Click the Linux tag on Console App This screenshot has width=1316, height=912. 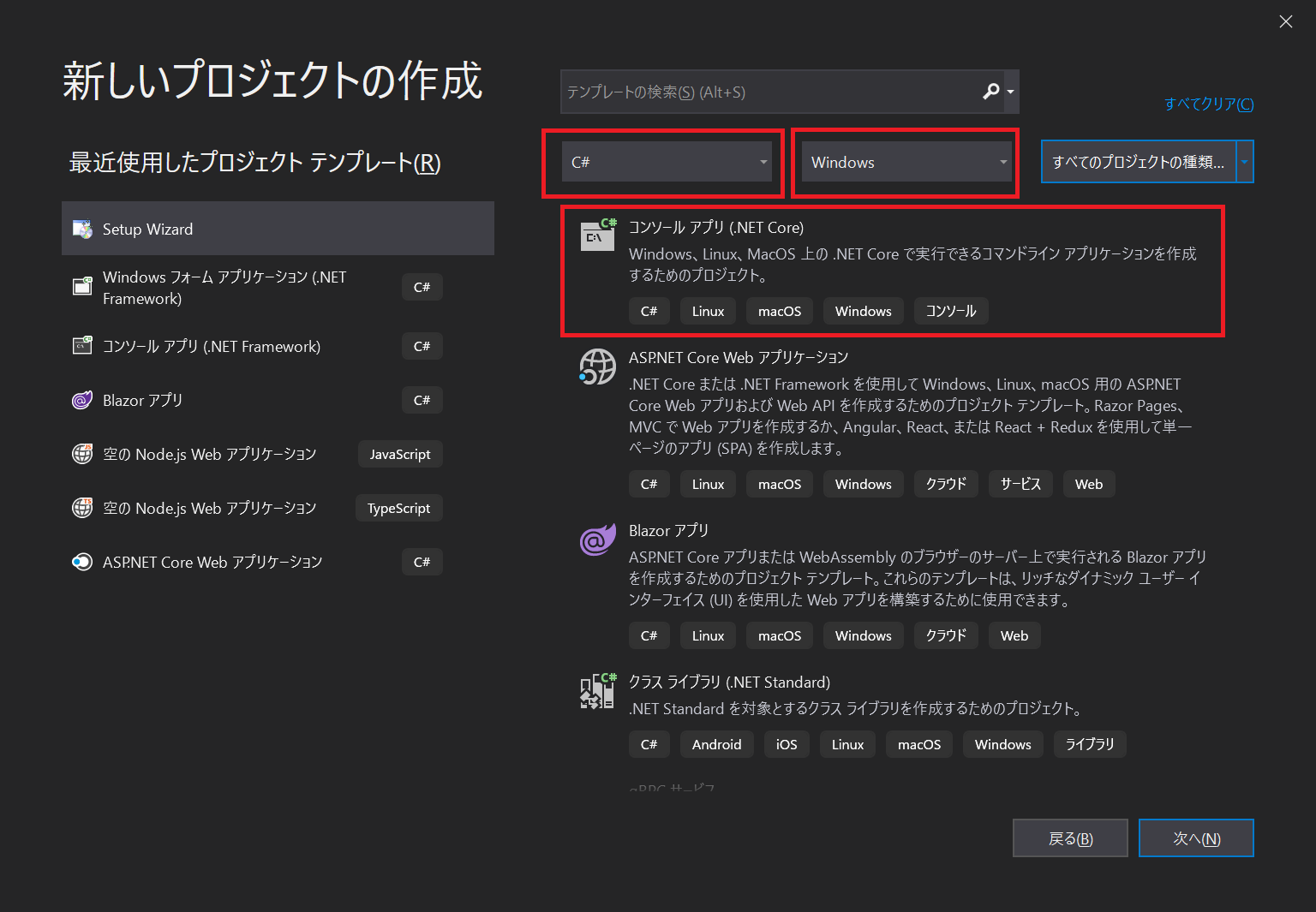tap(709, 311)
